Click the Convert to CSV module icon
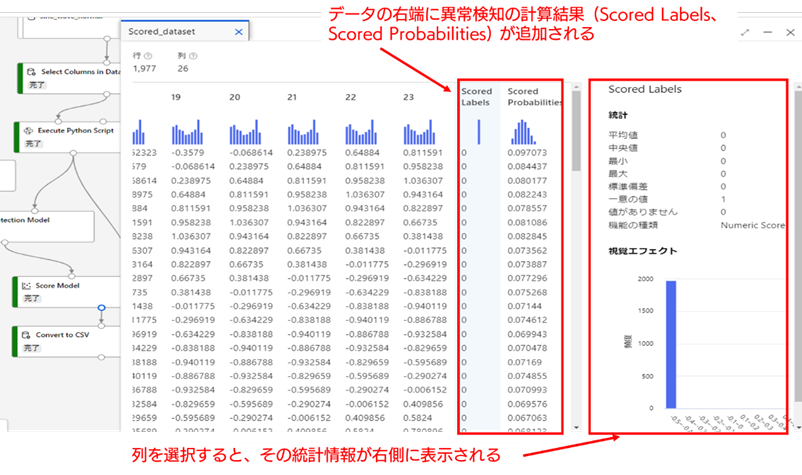This screenshot has height=475, width=802. (26, 335)
